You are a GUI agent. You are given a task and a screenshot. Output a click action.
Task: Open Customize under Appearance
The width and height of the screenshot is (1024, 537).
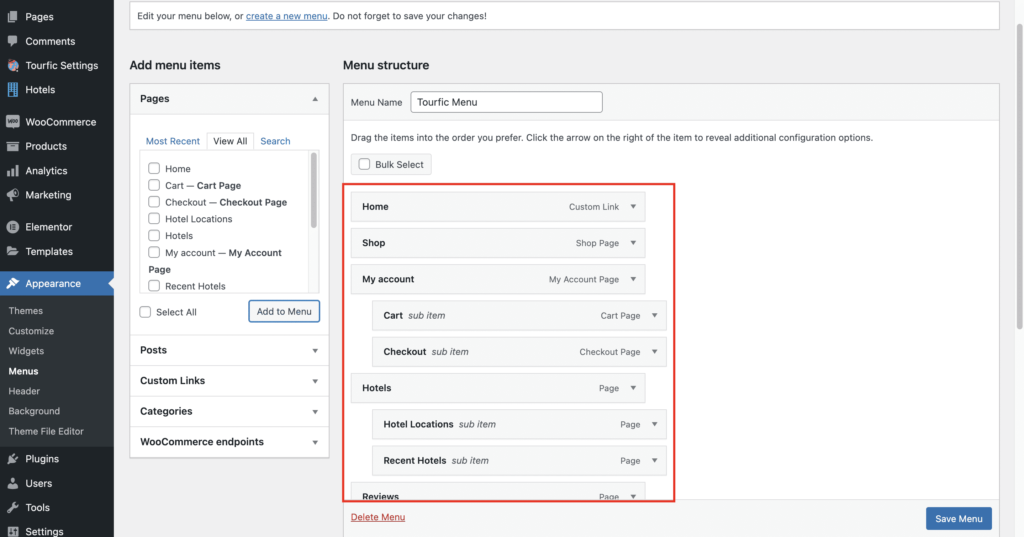[x=31, y=331]
